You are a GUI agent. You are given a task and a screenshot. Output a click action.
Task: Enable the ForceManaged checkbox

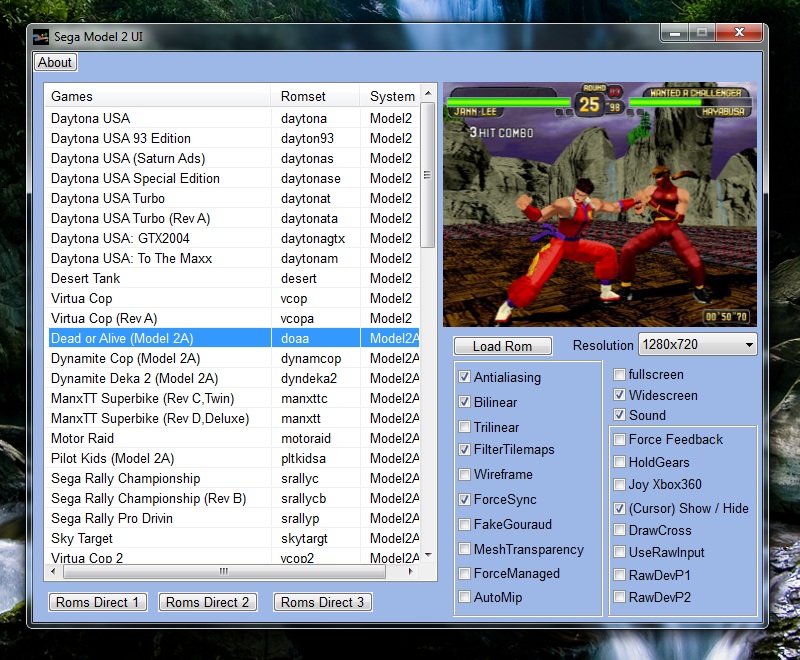[464, 573]
